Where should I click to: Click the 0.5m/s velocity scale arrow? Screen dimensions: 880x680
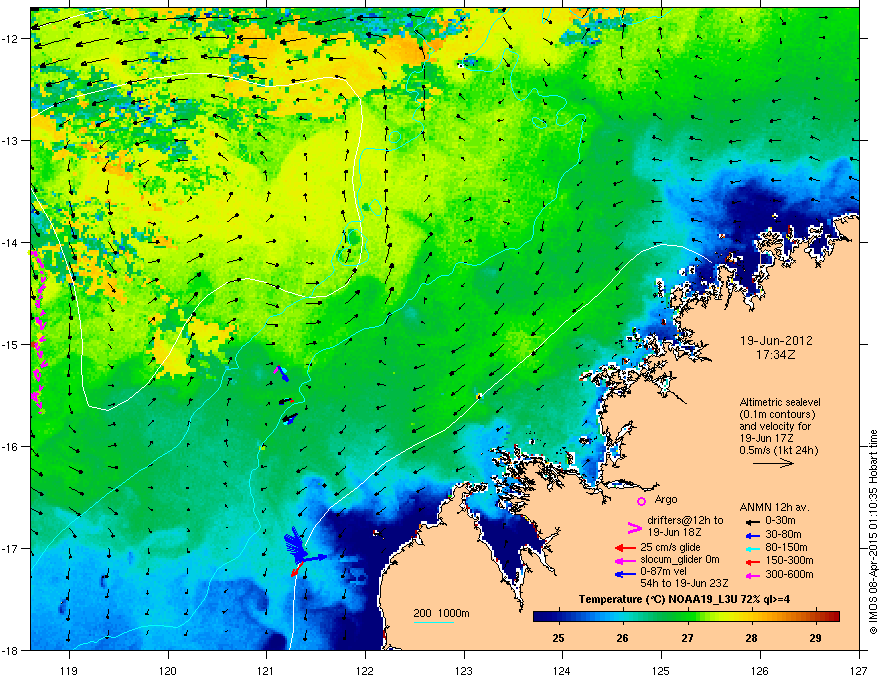[773, 463]
